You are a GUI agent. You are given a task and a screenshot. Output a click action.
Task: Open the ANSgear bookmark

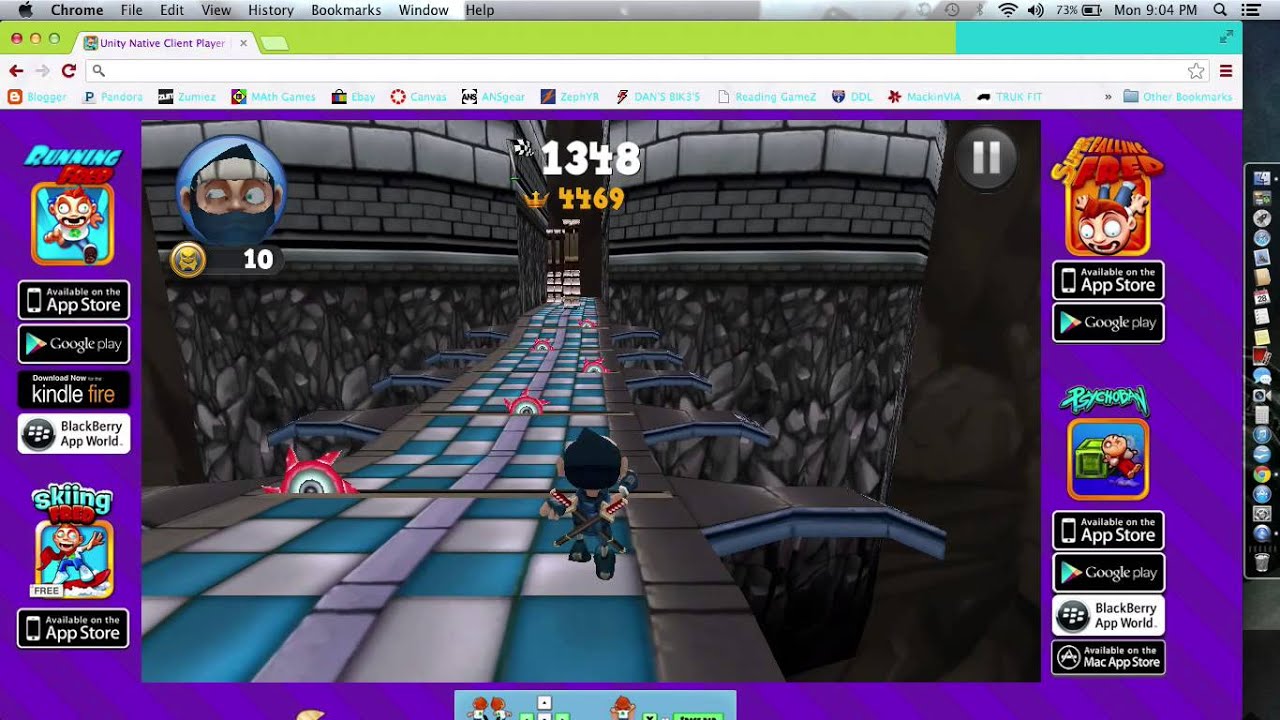tap(493, 97)
